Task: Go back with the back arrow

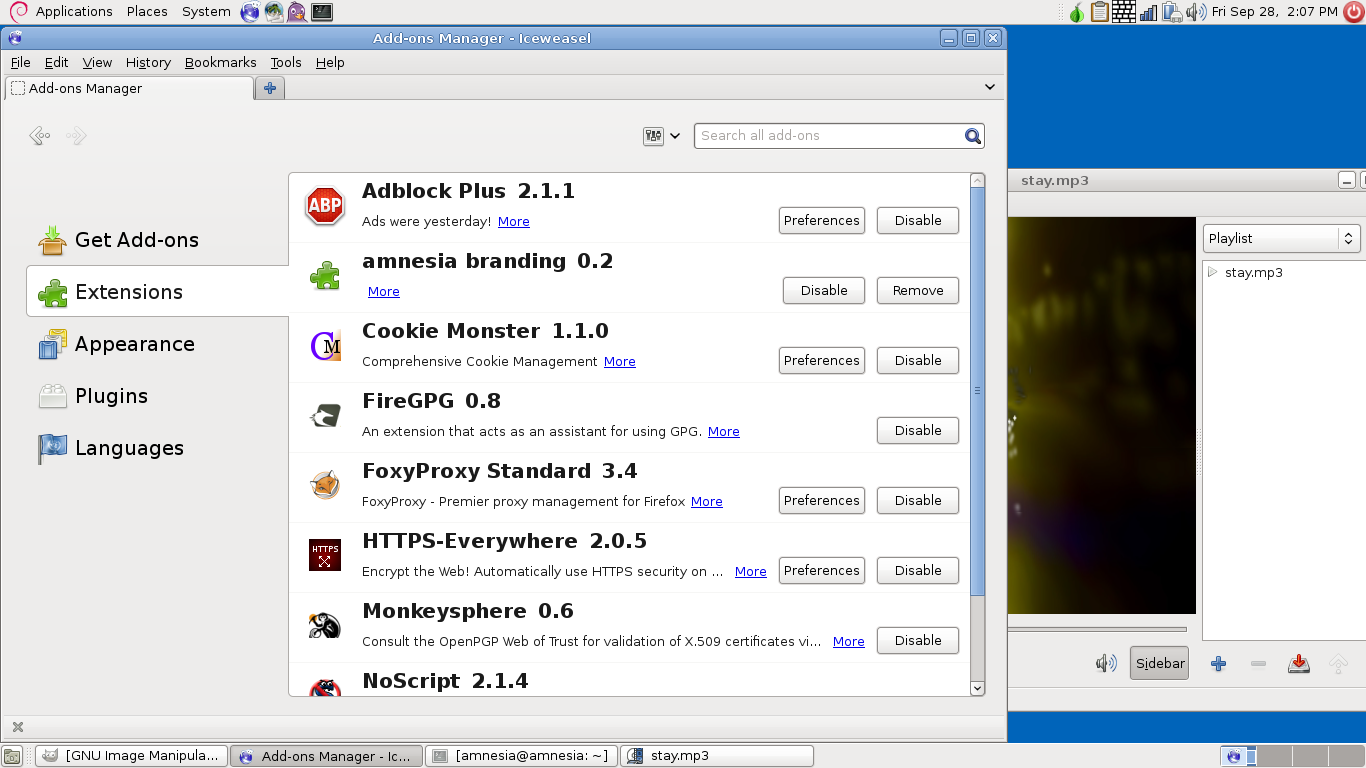Action: pos(40,135)
